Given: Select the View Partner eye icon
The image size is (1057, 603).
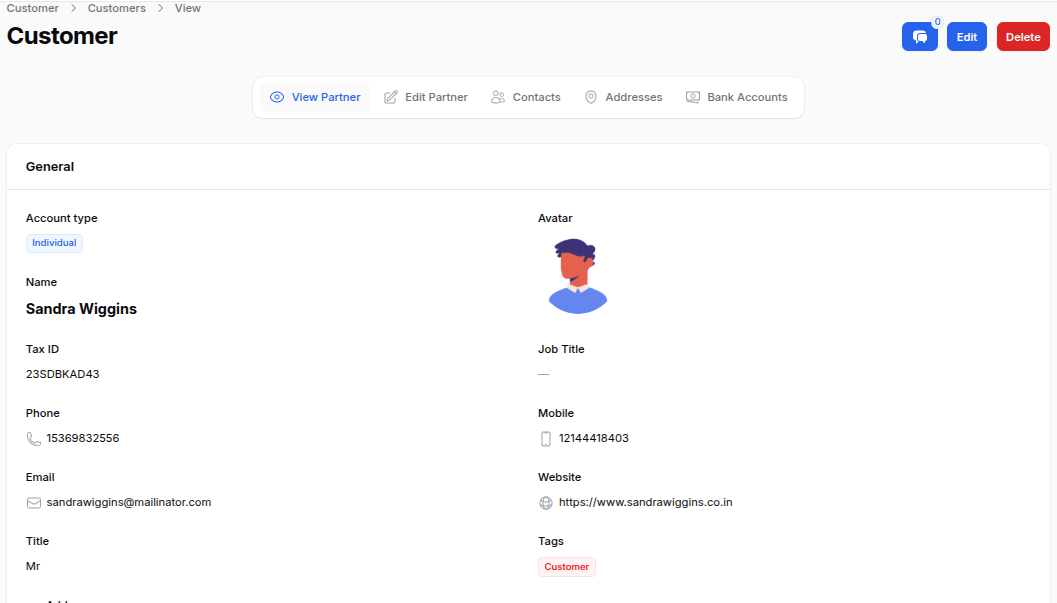Looking at the screenshot, I should (275, 97).
